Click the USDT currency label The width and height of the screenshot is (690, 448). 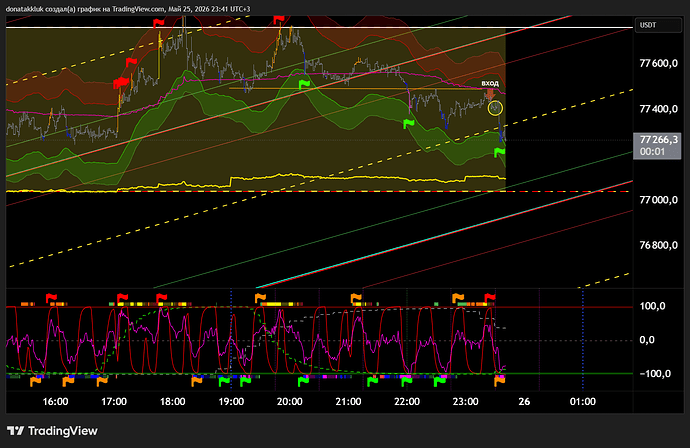pos(657,25)
